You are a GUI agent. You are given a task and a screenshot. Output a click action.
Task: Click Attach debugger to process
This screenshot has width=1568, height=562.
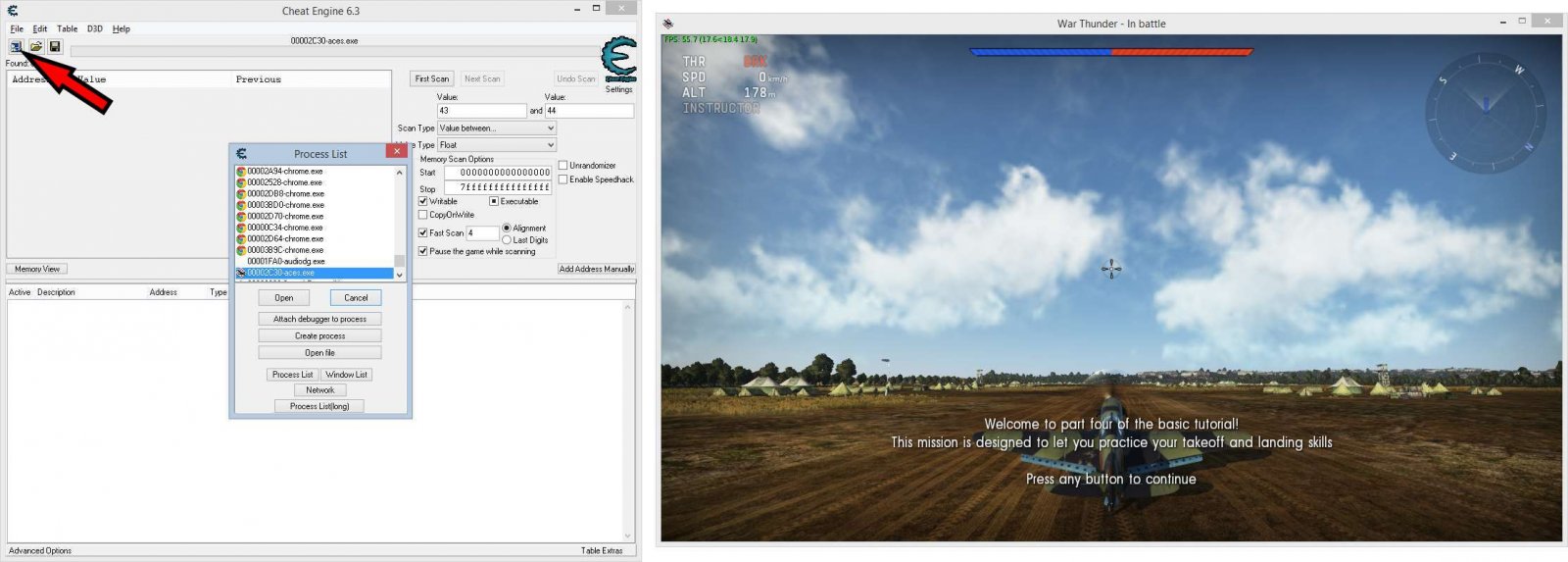pos(320,319)
